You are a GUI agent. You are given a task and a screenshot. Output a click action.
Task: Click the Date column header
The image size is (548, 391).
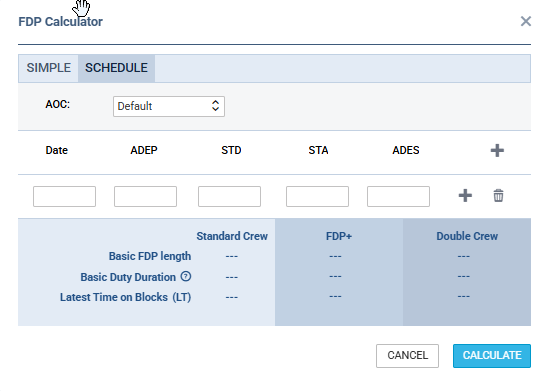coord(57,150)
